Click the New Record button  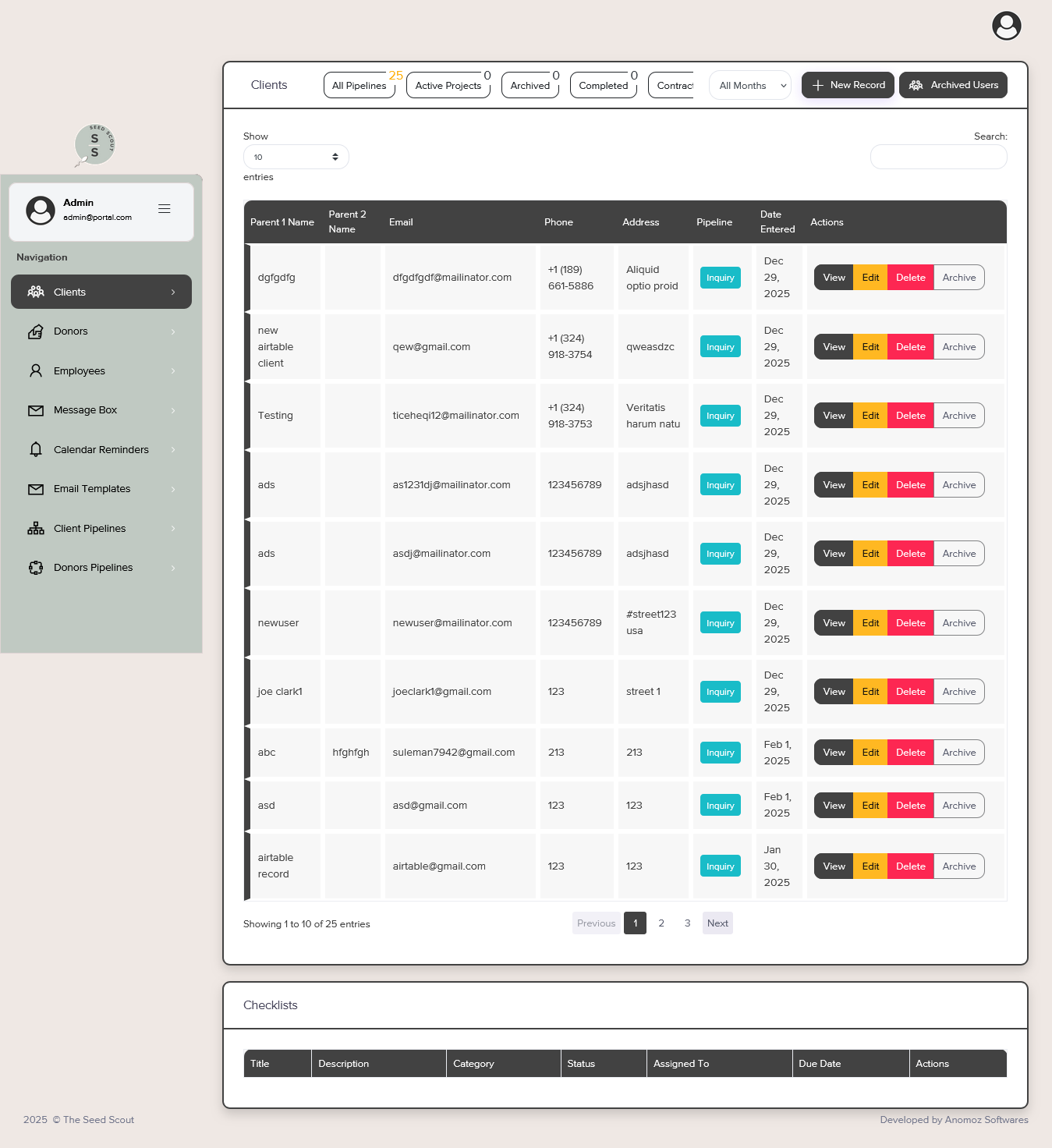pyautogui.click(x=848, y=85)
